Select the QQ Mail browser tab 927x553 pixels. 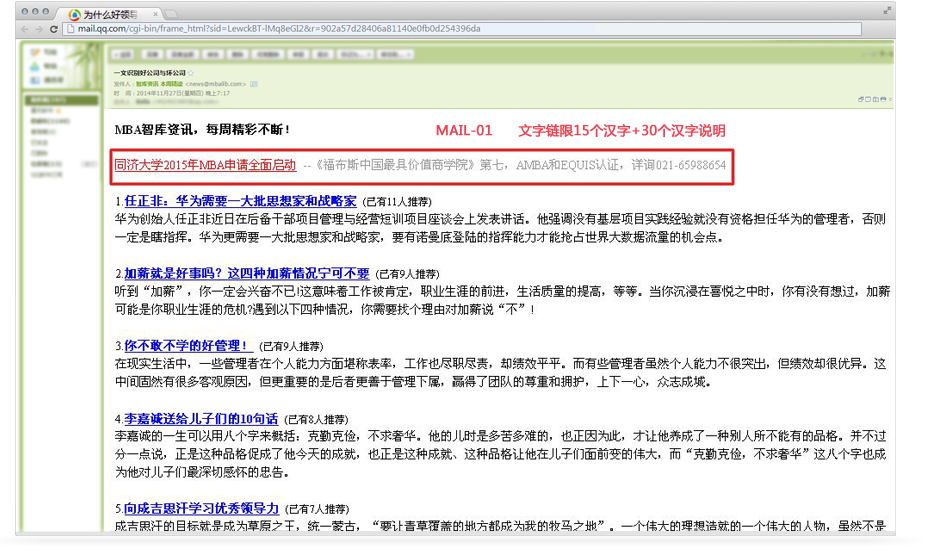pyautogui.click(x=109, y=14)
